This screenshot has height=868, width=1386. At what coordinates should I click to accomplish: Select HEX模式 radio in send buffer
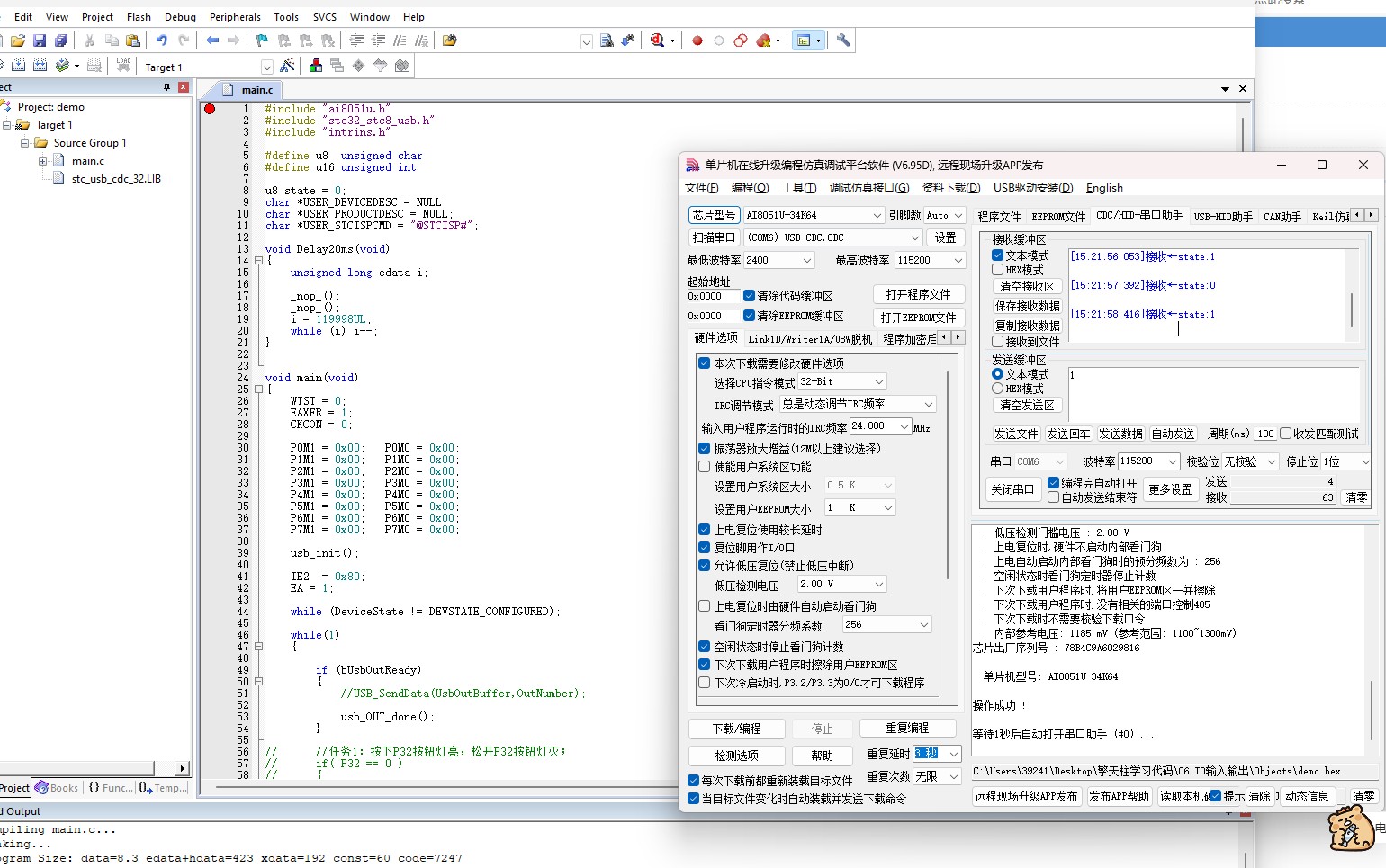pyautogui.click(x=997, y=389)
